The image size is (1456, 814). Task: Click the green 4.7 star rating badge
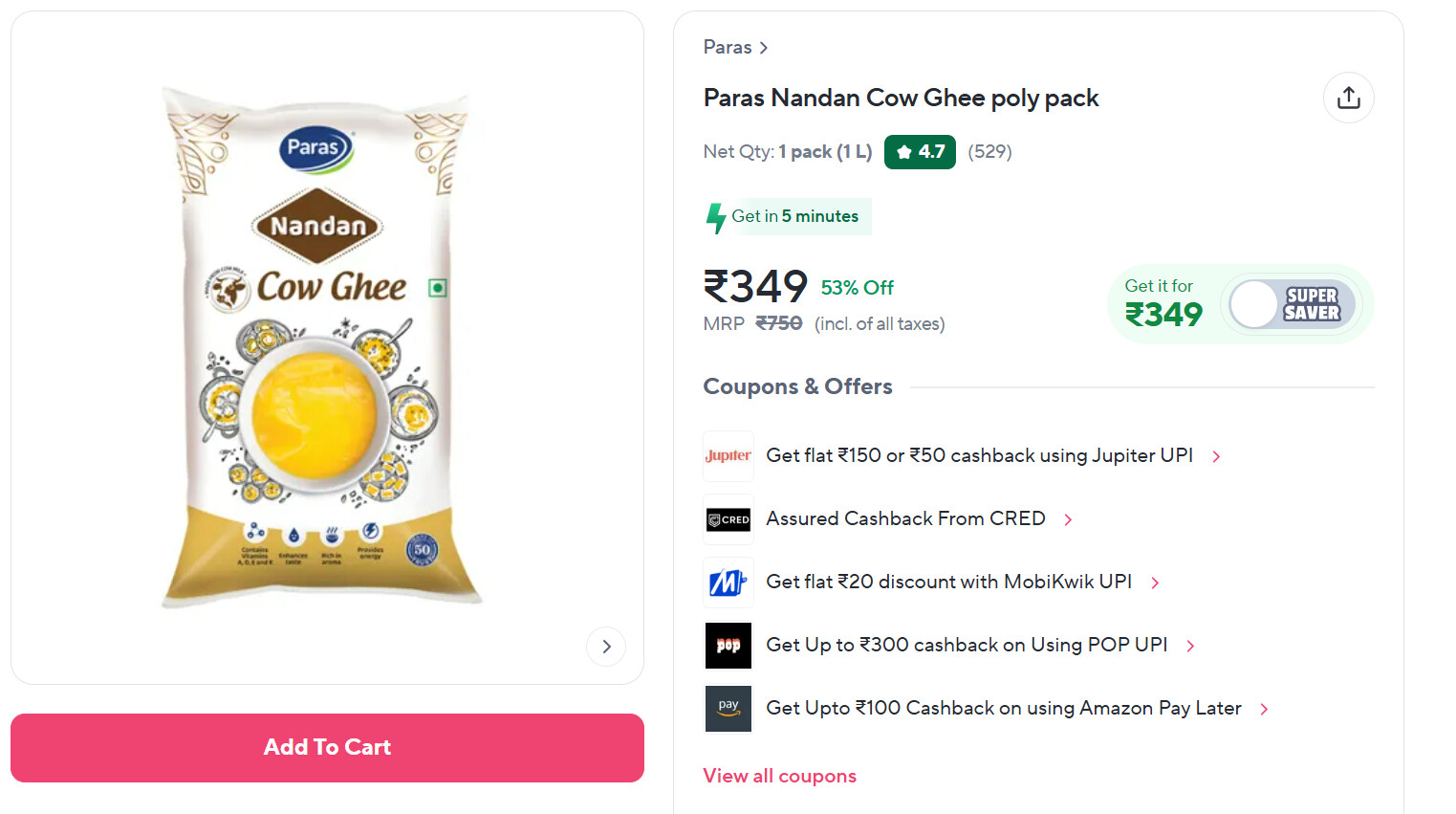click(919, 152)
